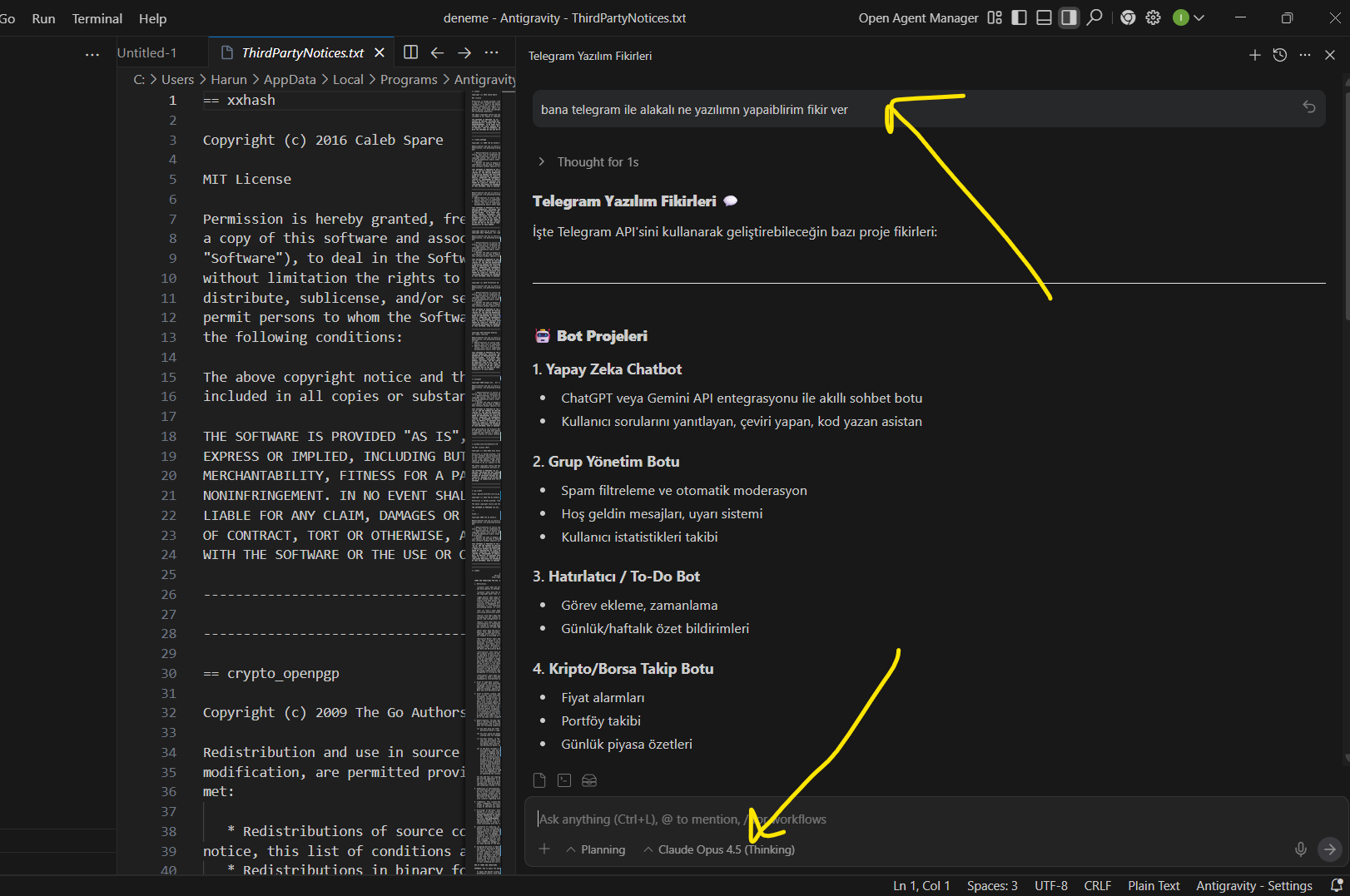1350x896 pixels.
Task: Focus the 'Ask anything' chat input
Action: [936, 819]
